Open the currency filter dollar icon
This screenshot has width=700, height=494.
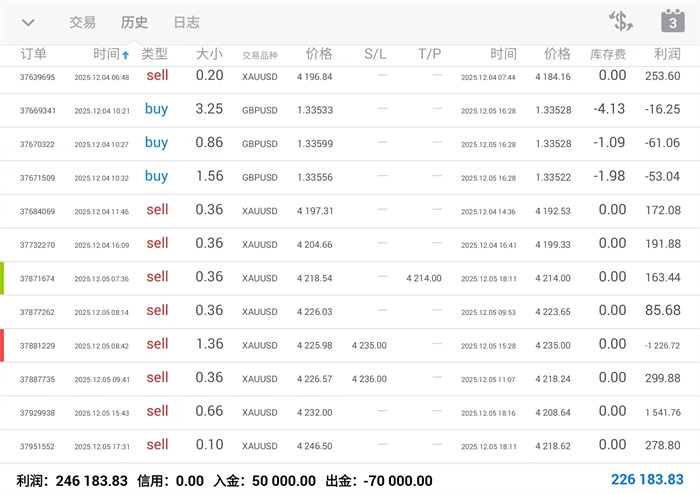tap(621, 21)
